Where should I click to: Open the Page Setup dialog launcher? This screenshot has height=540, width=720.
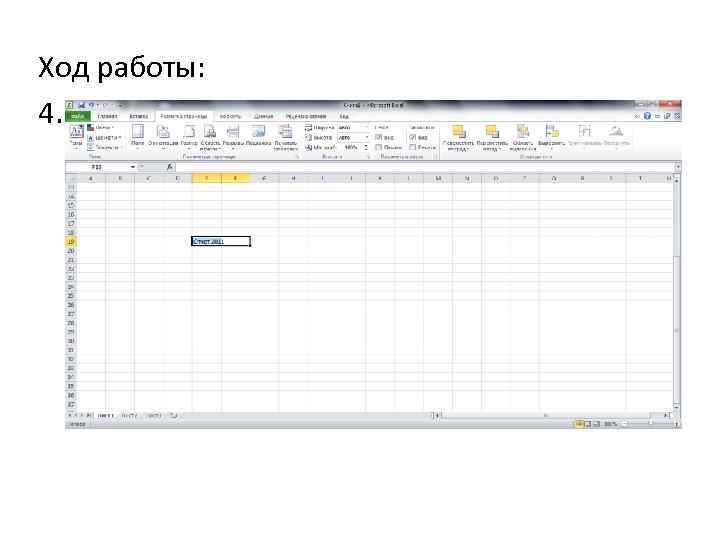pyautogui.click(x=298, y=157)
